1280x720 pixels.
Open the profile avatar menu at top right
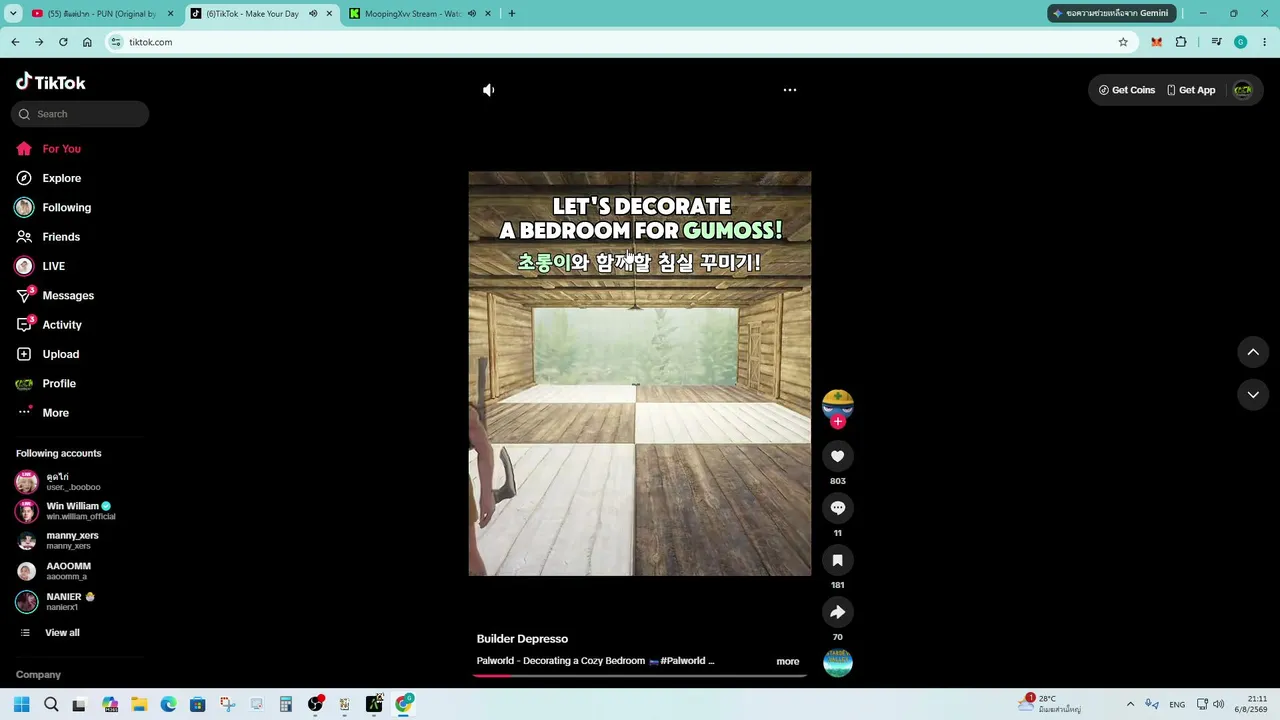point(1243,90)
